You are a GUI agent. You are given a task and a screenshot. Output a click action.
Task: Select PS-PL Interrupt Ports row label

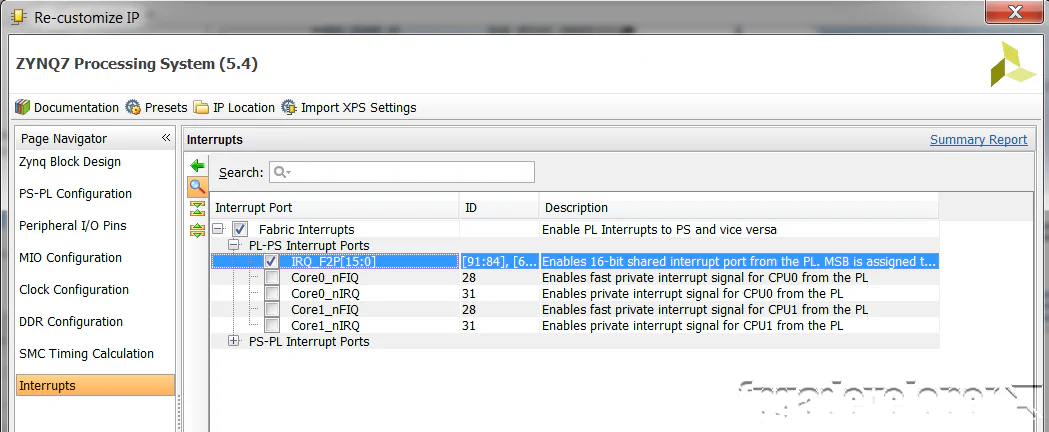coord(309,342)
